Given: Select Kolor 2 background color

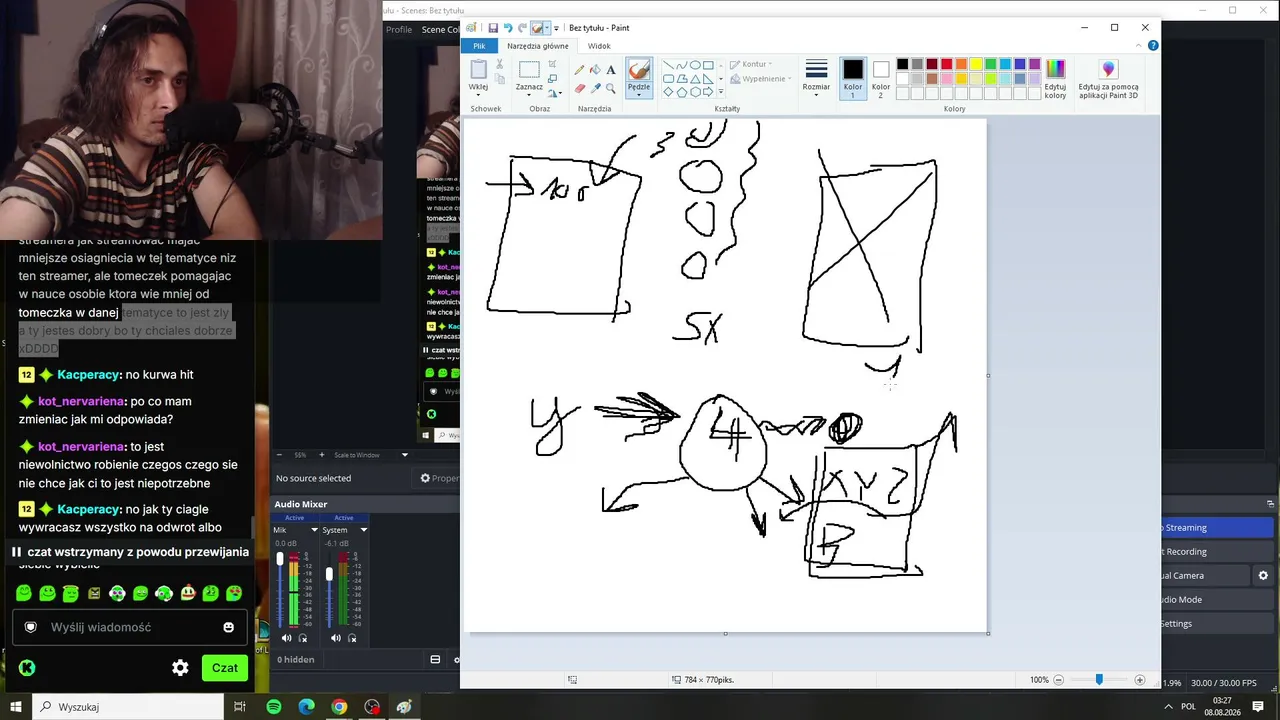Looking at the screenshot, I should coord(881,76).
